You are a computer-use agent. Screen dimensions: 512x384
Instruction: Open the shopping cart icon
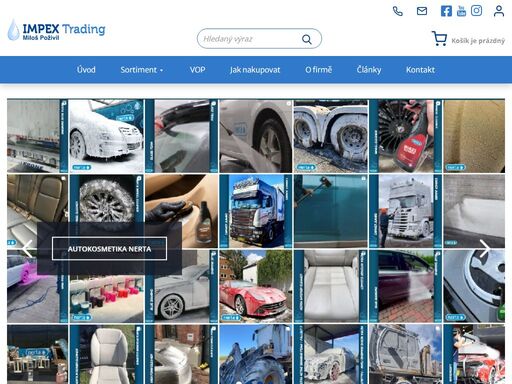[x=439, y=39]
